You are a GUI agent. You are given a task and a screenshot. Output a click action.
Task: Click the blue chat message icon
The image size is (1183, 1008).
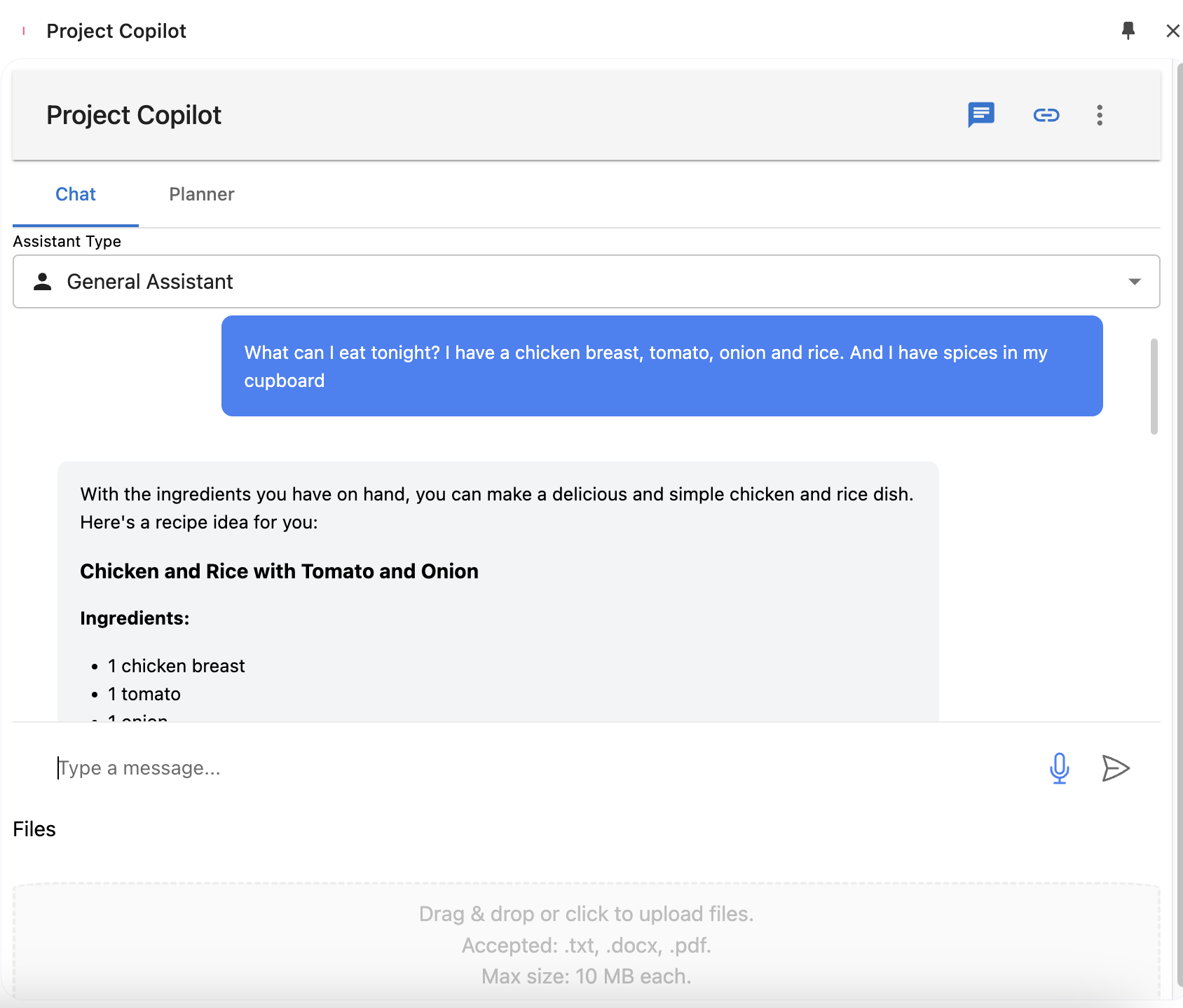click(980, 114)
